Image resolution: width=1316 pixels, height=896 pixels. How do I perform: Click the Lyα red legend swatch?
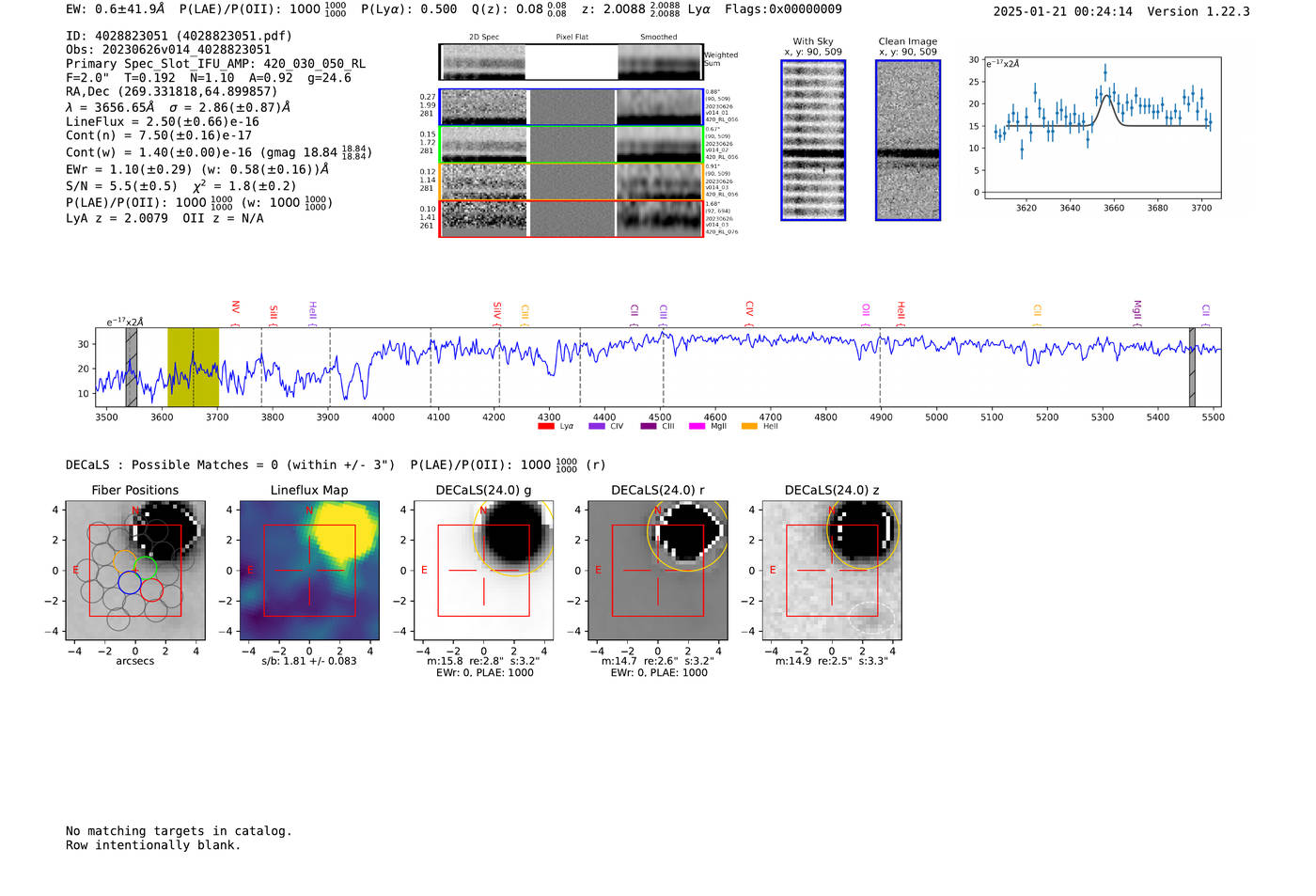546,426
